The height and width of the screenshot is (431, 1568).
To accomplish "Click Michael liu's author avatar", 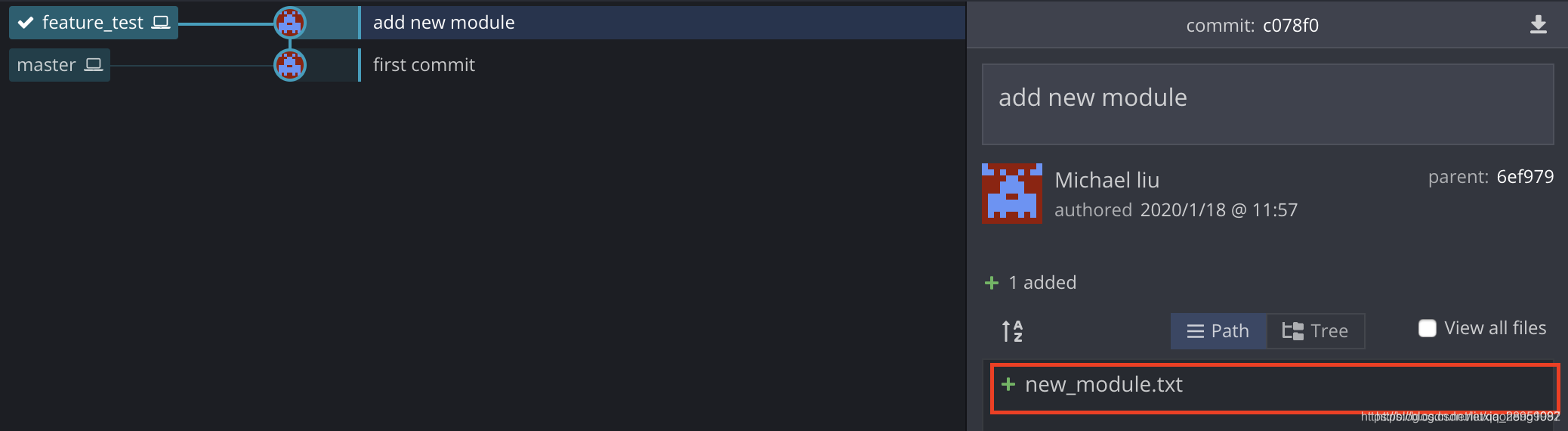I will [1011, 193].
